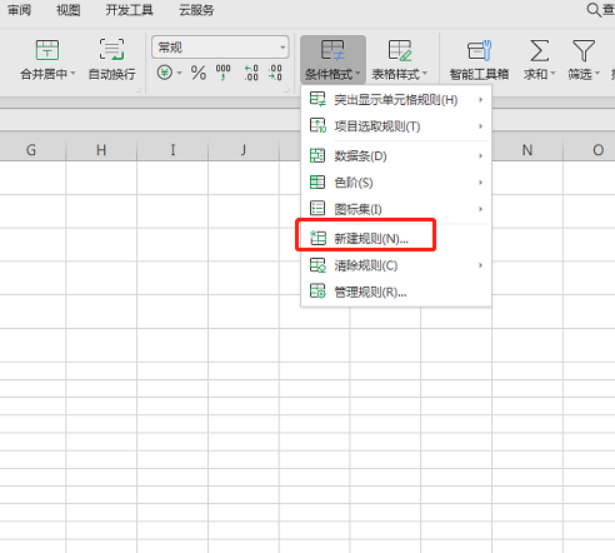Expand arrow beside 项目选取规则(T)

pos(480,126)
